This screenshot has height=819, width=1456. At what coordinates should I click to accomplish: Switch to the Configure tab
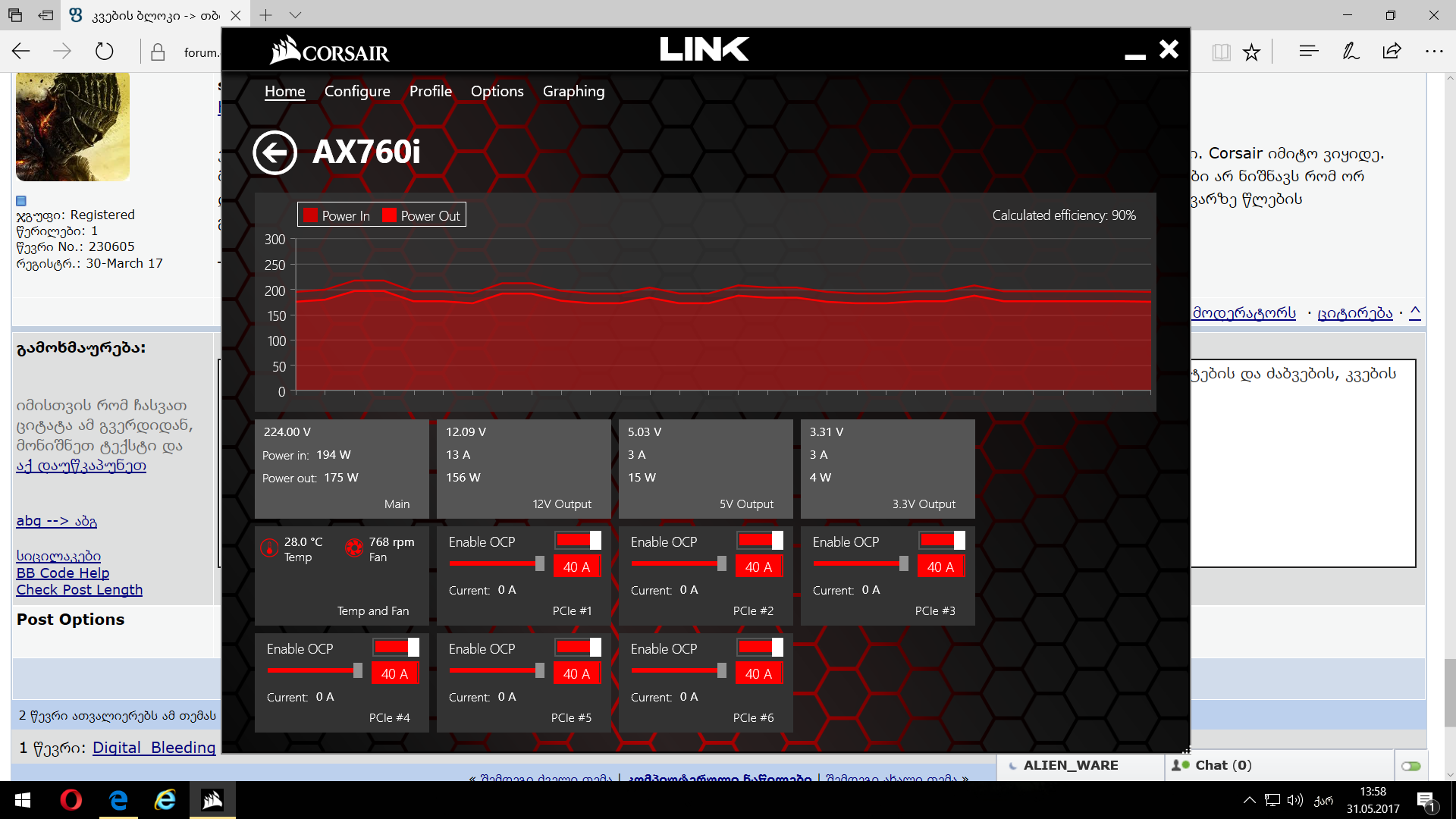(x=357, y=91)
